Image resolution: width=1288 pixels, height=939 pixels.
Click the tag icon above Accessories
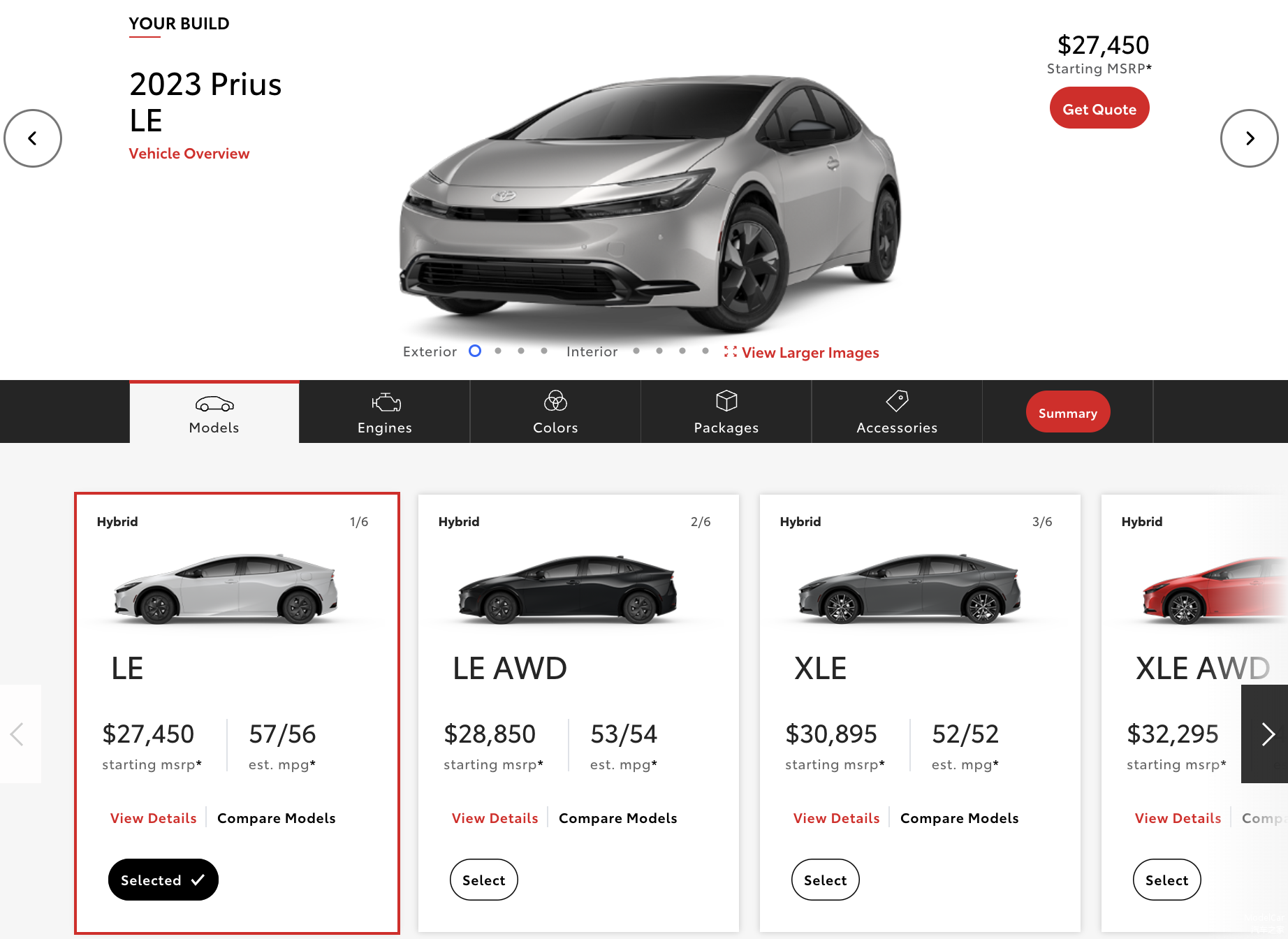(897, 401)
